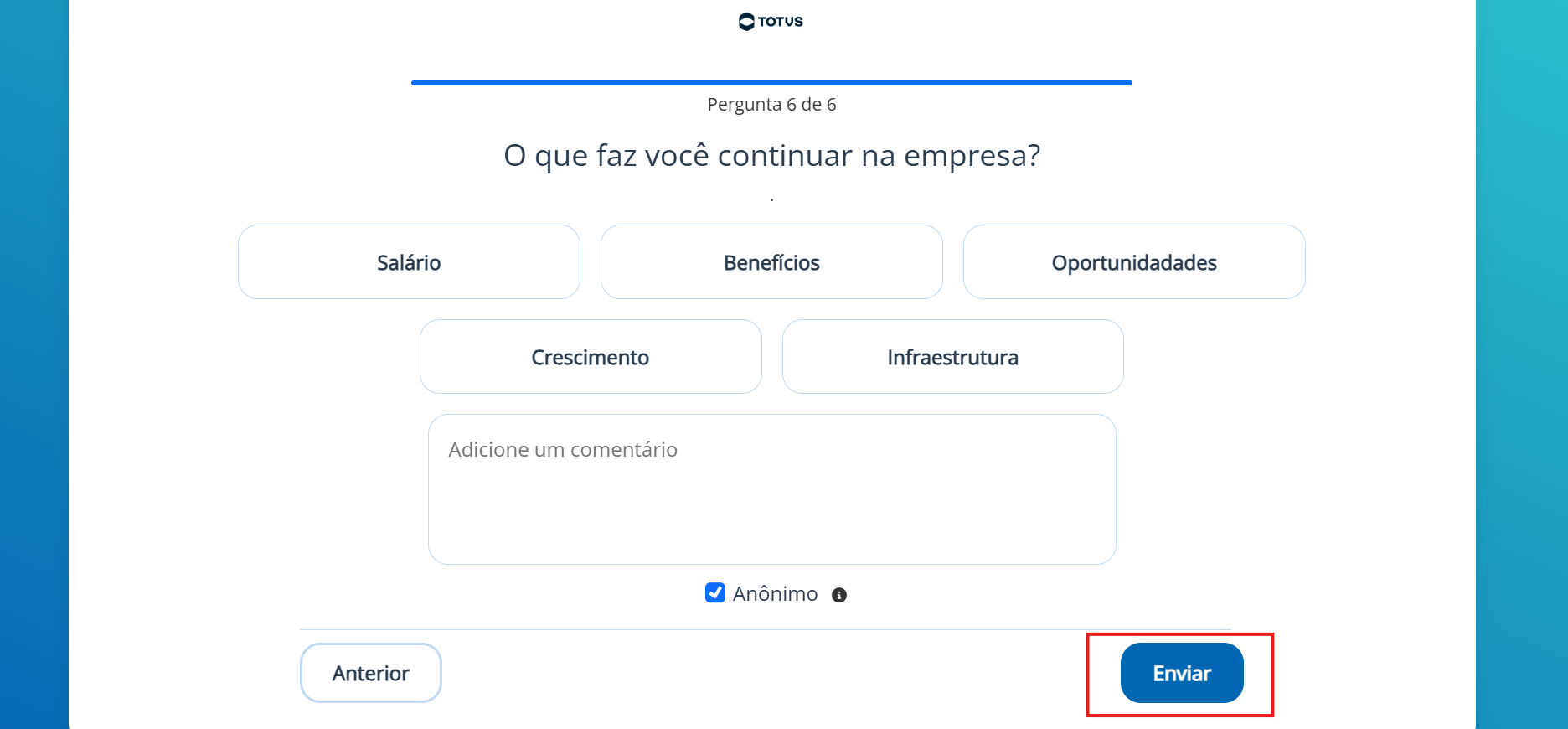Choose the Benefícios option

coord(771,262)
